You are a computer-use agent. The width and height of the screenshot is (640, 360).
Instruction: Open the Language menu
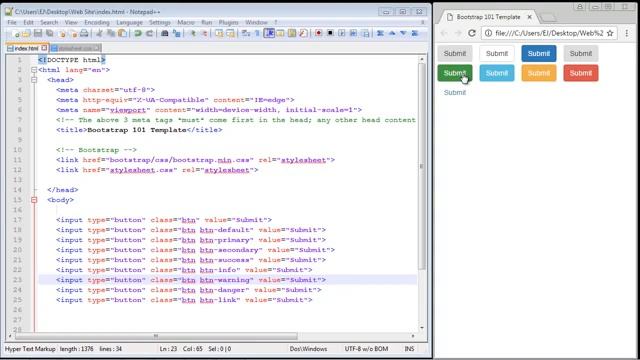[x=129, y=22]
